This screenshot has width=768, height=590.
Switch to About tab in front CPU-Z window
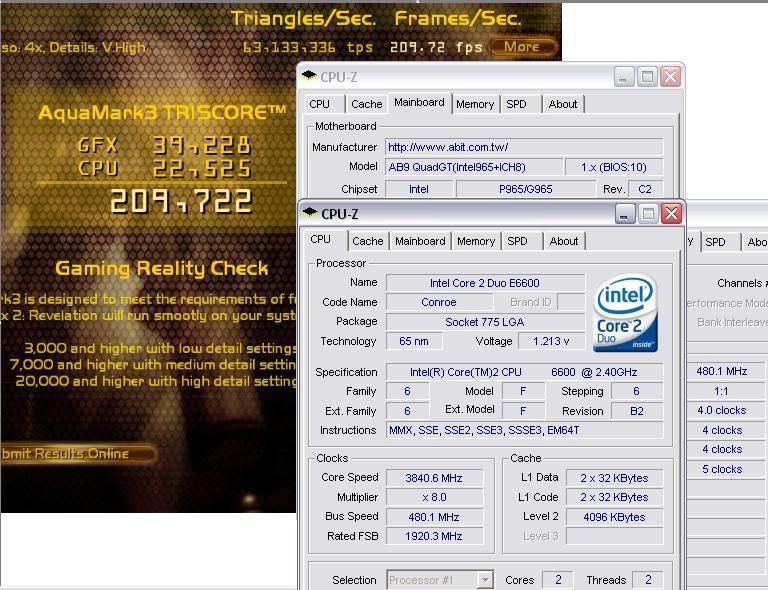564,241
